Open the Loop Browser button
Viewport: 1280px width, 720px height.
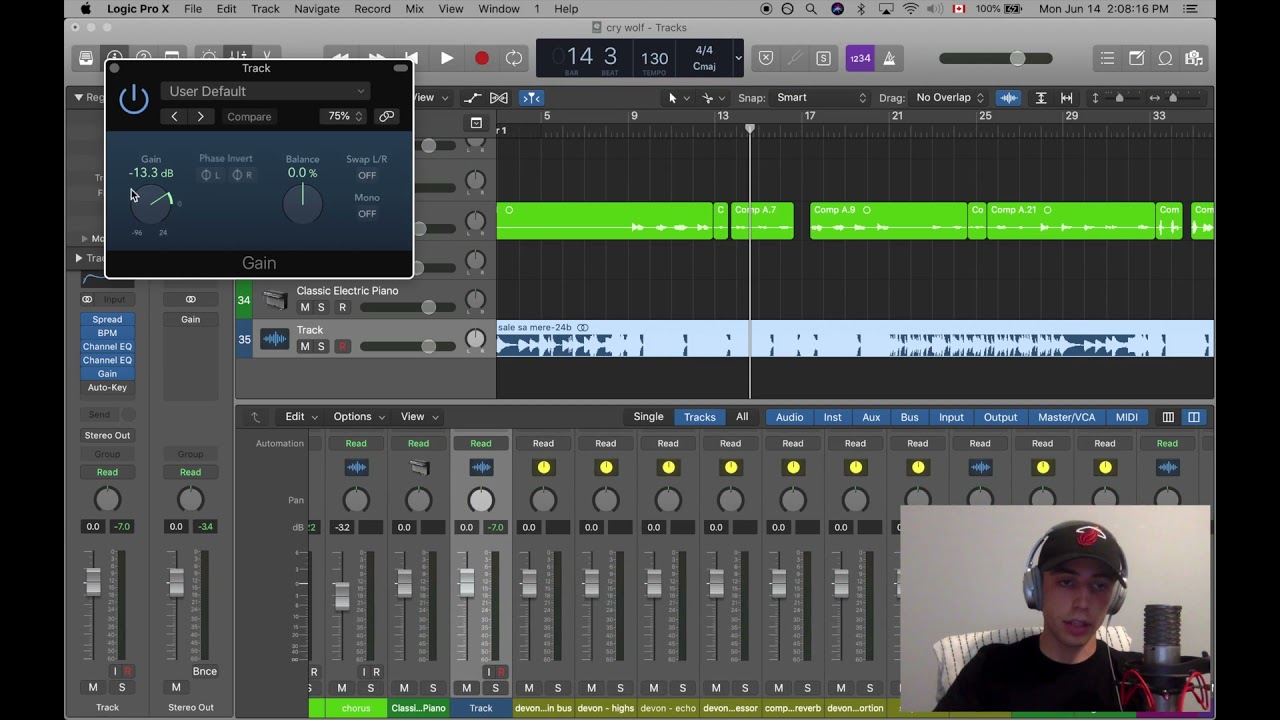pos(1165,58)
